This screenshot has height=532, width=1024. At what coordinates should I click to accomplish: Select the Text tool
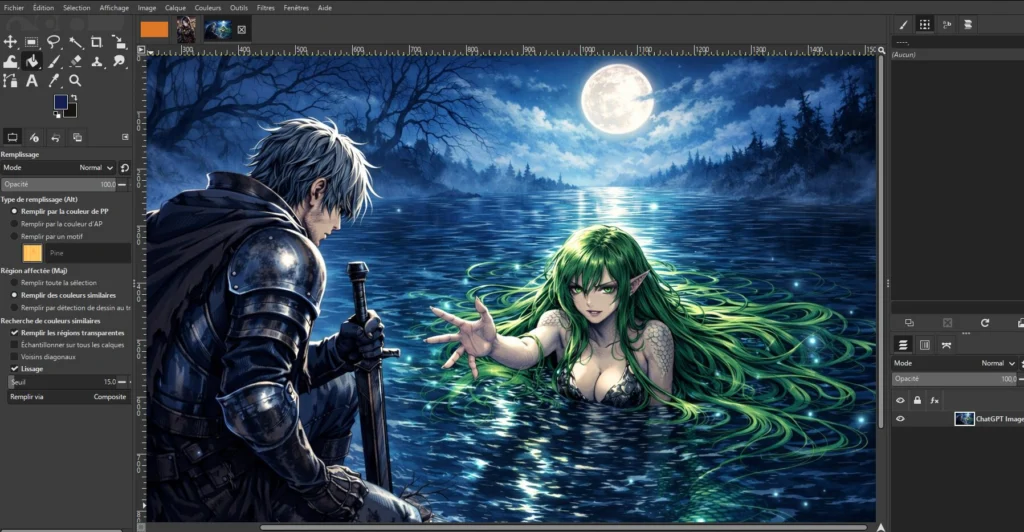coord(32,80)
